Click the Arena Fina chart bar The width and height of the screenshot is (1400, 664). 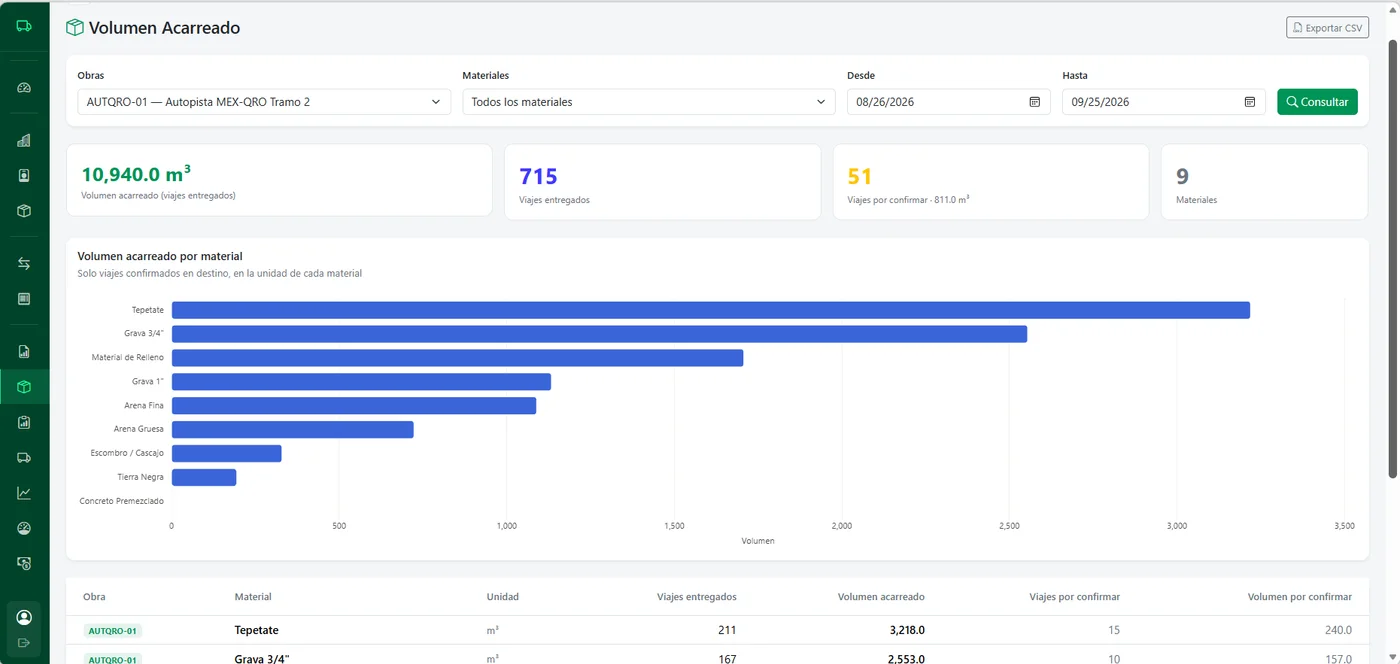354,406
